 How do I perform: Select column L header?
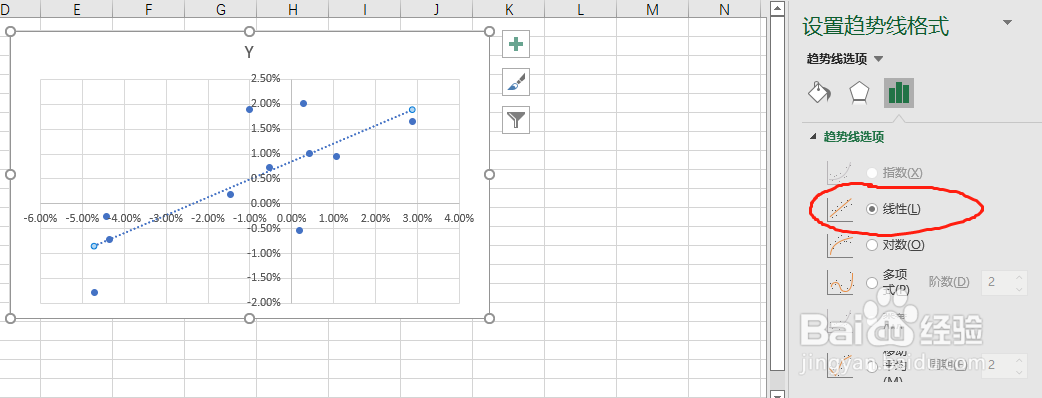point(581,9)
